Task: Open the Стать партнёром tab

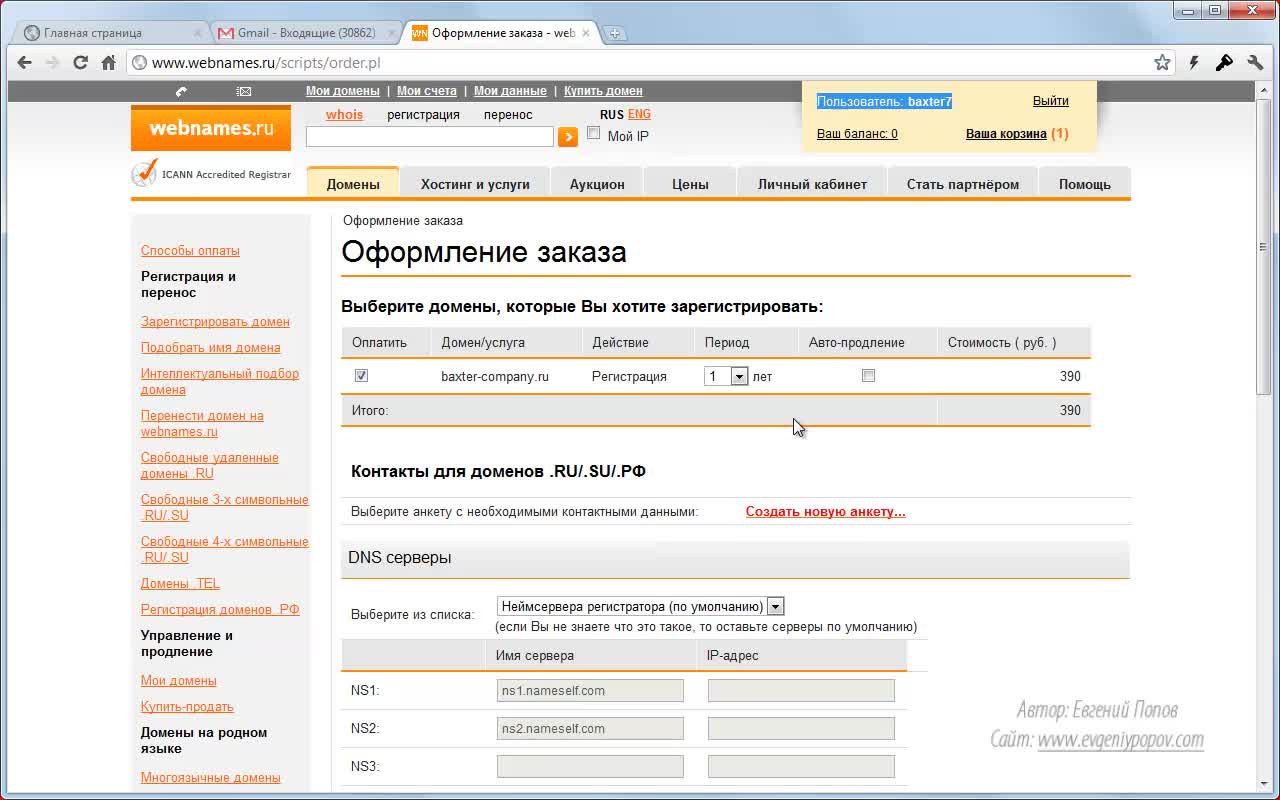Action: 963,184
